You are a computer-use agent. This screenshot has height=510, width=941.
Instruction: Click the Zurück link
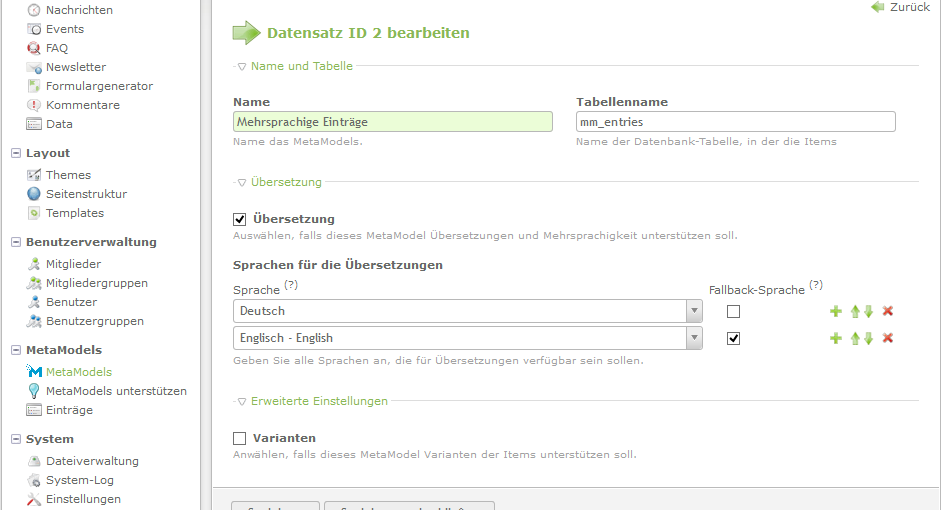click(x=902, y=7)
